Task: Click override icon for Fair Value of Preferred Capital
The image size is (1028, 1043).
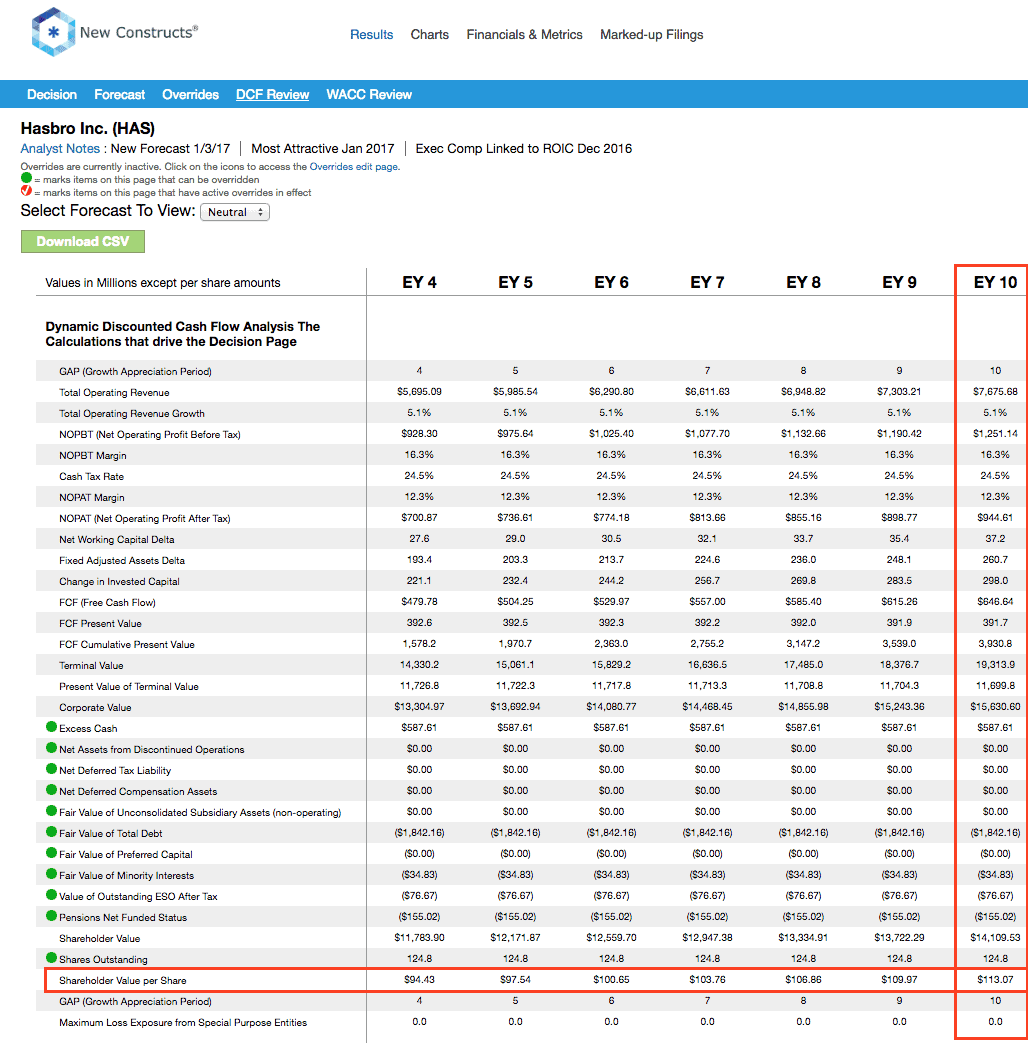Action: click(x=51, y=853)
